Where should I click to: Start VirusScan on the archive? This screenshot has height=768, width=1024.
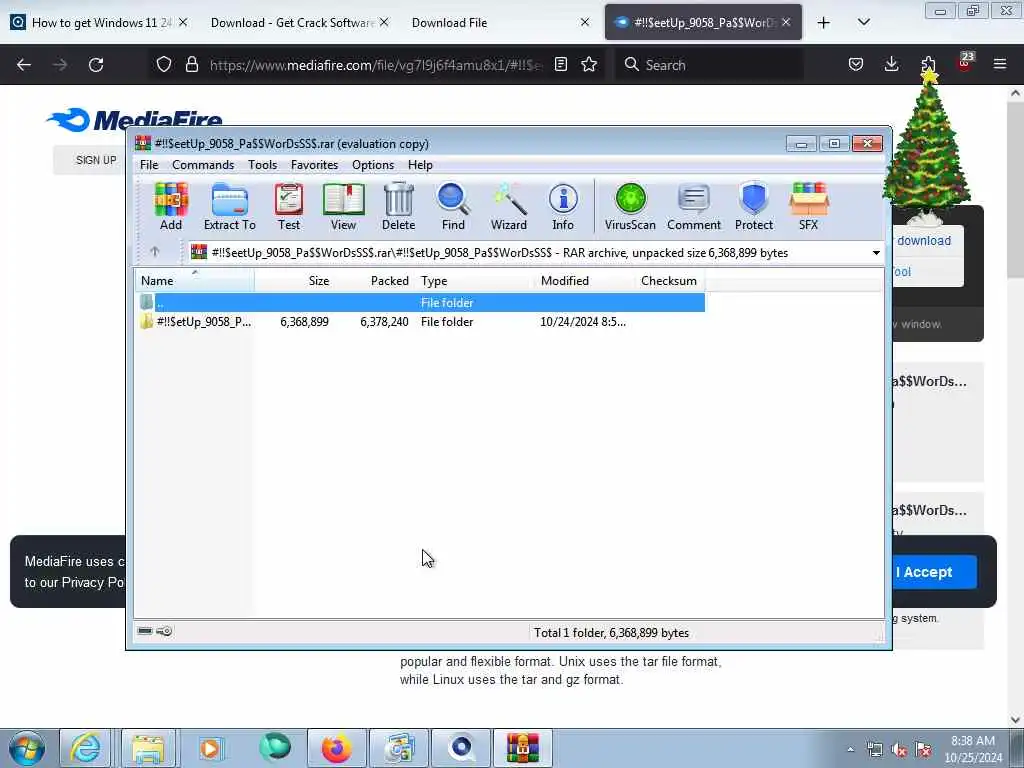630,206
